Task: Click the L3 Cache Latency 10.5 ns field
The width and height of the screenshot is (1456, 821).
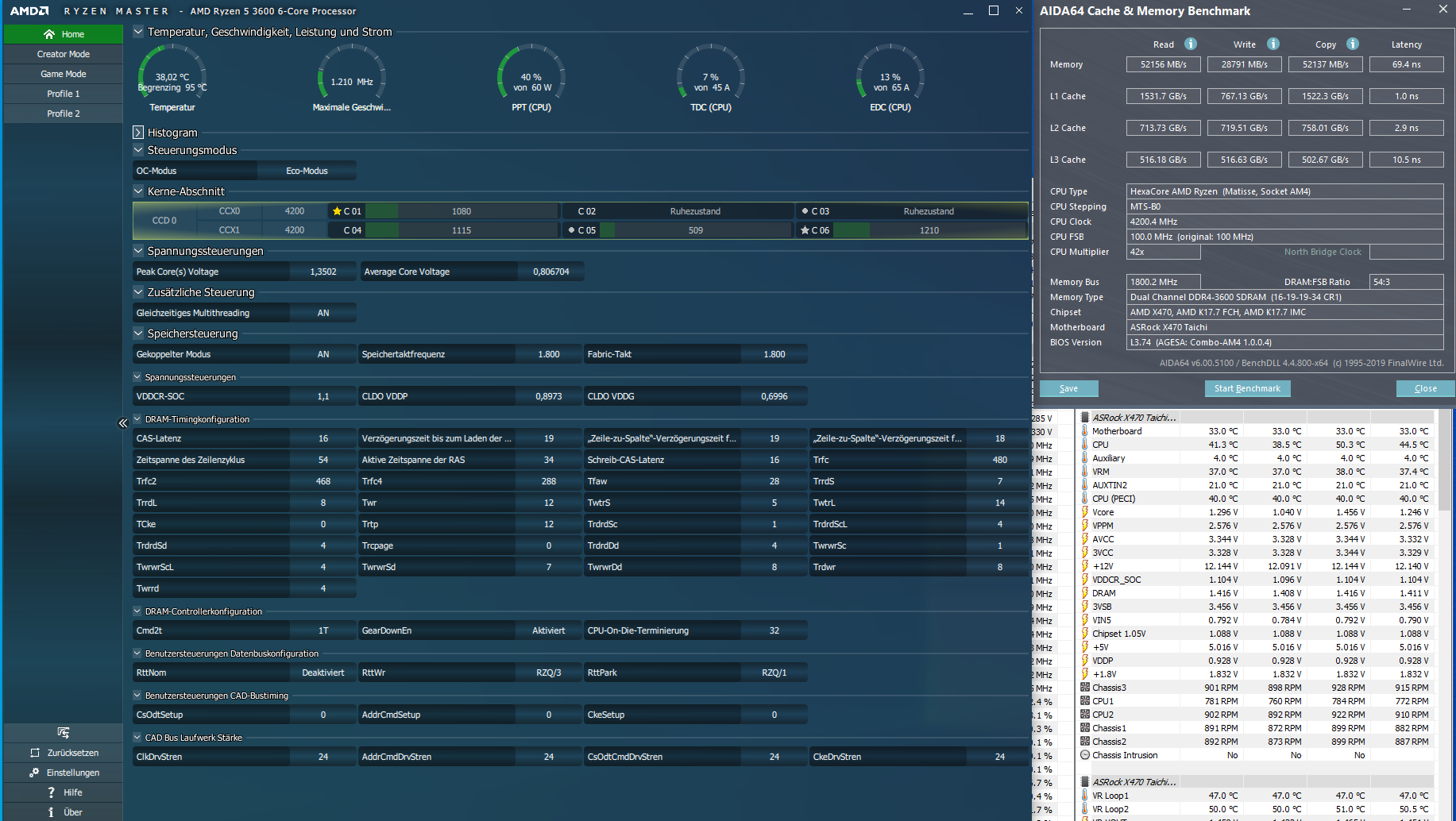Action: (1407, 160)
